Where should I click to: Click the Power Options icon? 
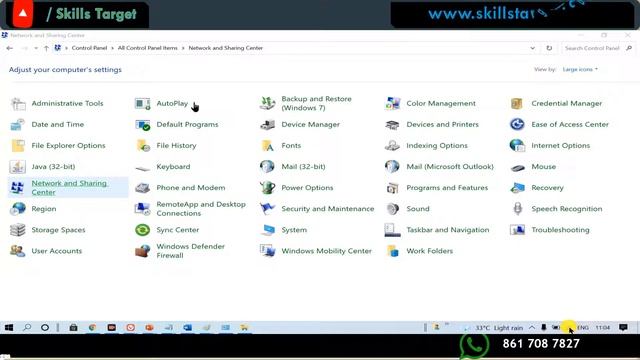(267, 188)
